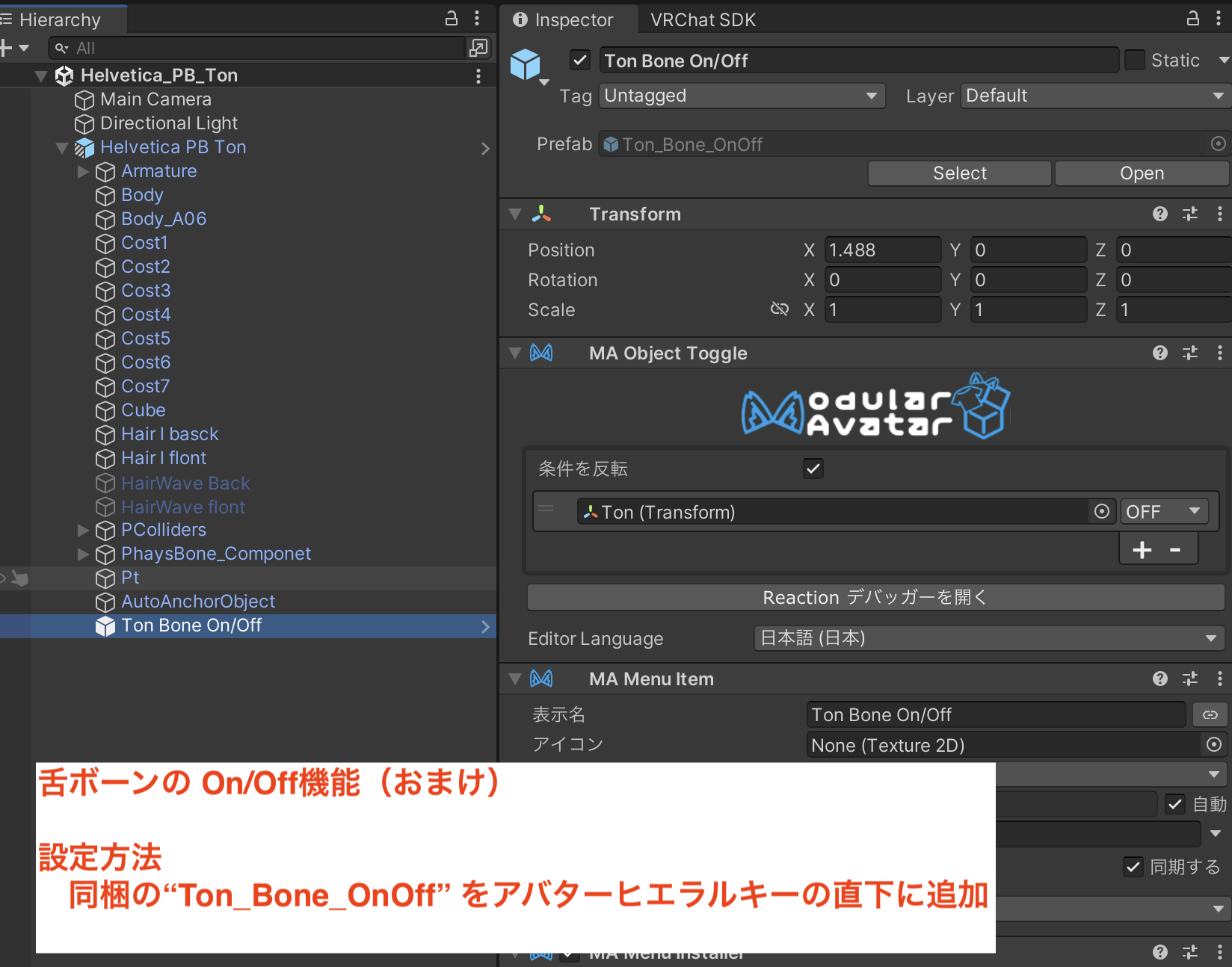Click the Position X input field

coord(882,250)
